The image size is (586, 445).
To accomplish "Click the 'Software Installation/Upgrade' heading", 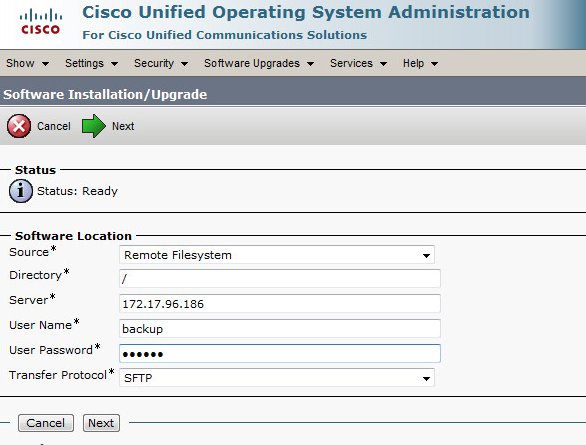I will pyautogui.click(x=105, y=95).
